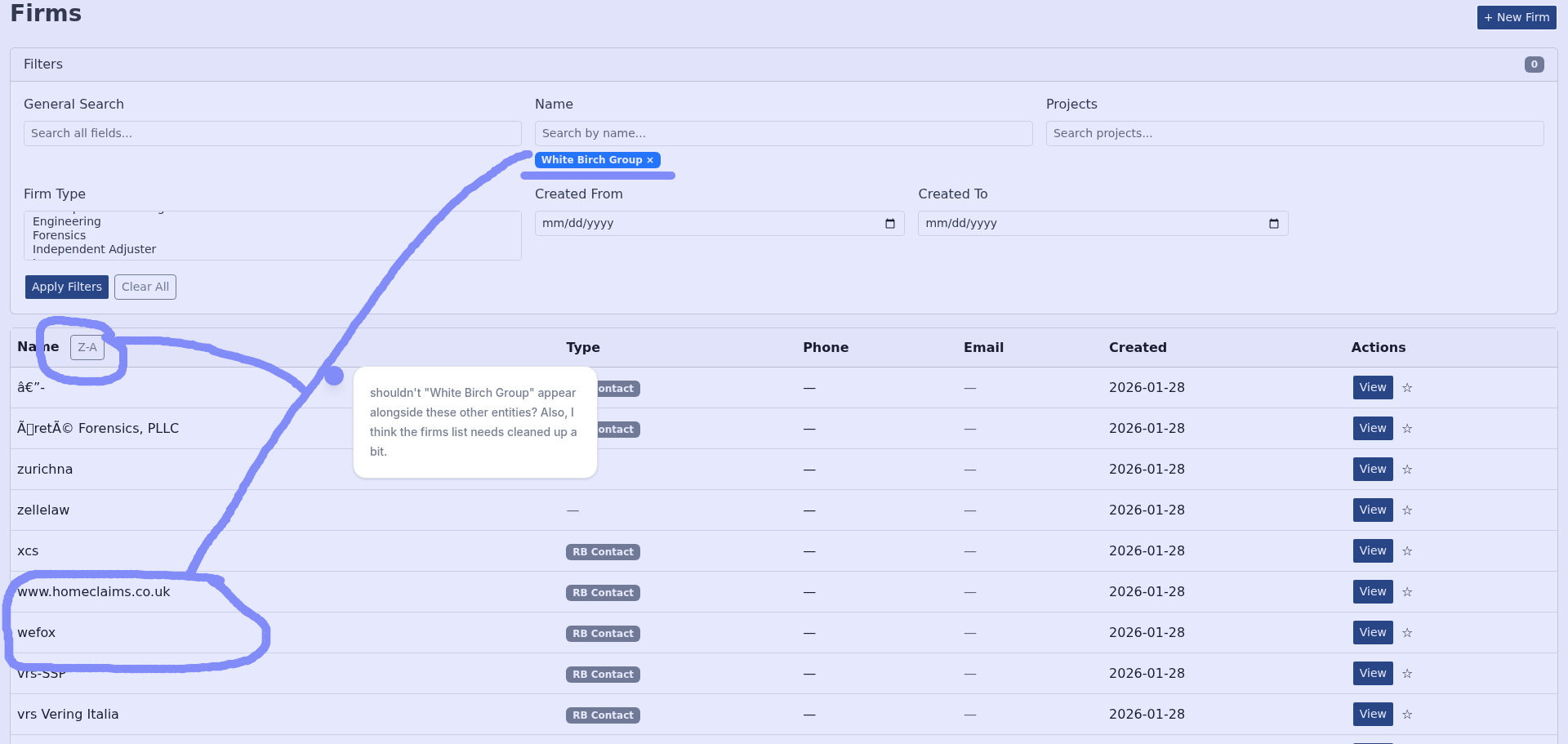The image size is (1568, 744).
Task: Select Forensics in Firm Type list
Action: click(x=59, y=235)
